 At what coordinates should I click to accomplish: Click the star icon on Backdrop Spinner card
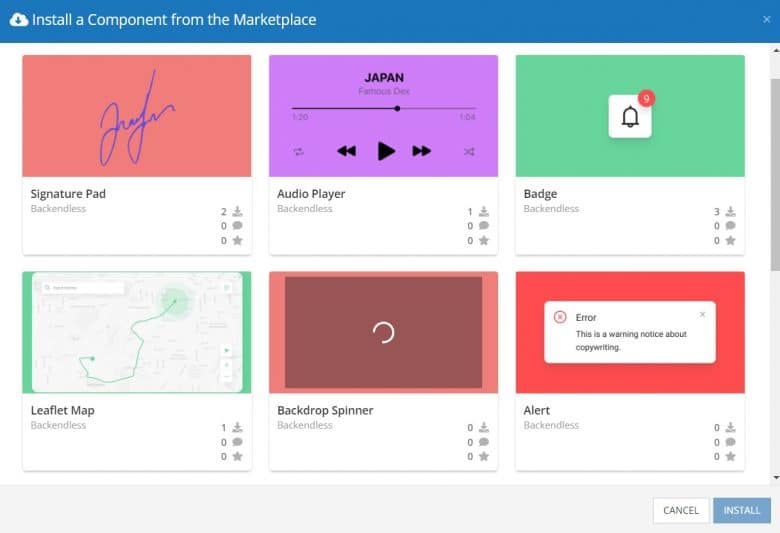(x=484, y=457)
